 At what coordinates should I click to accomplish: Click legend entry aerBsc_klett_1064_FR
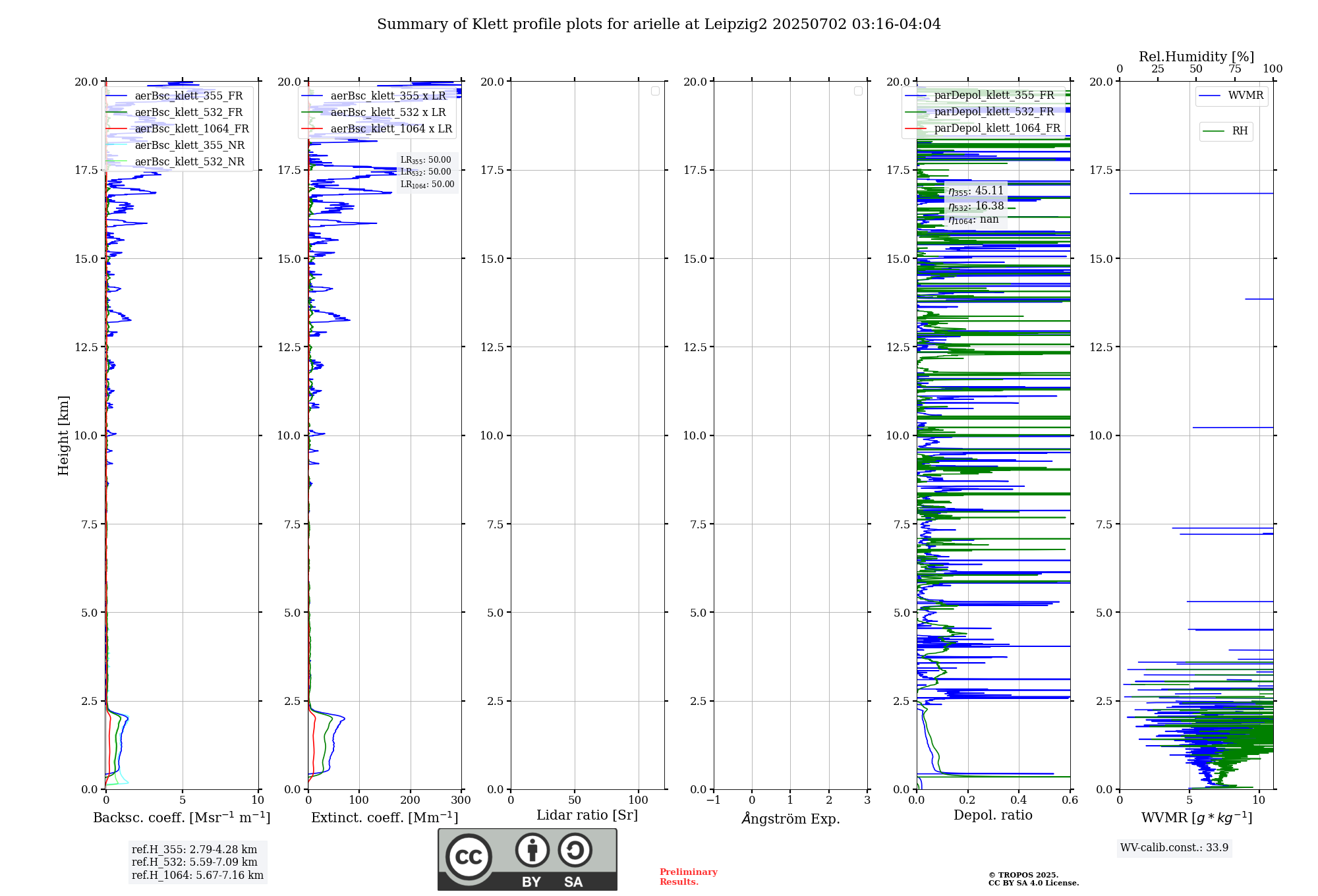coord(177,129)
